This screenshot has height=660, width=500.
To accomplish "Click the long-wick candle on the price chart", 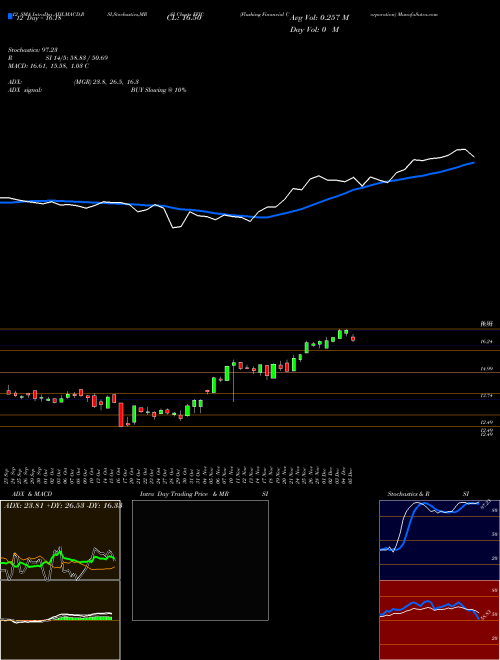I will (x=234, y=381).
